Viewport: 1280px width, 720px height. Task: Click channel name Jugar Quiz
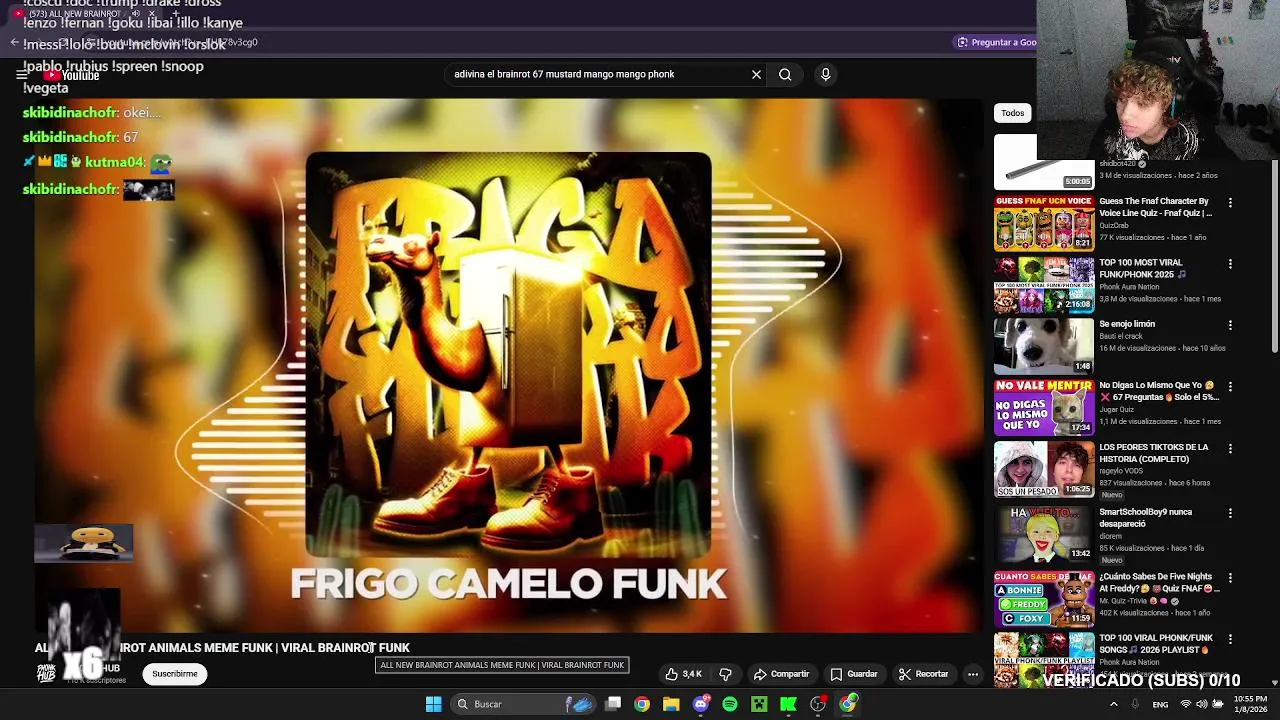pos(1116,410)
